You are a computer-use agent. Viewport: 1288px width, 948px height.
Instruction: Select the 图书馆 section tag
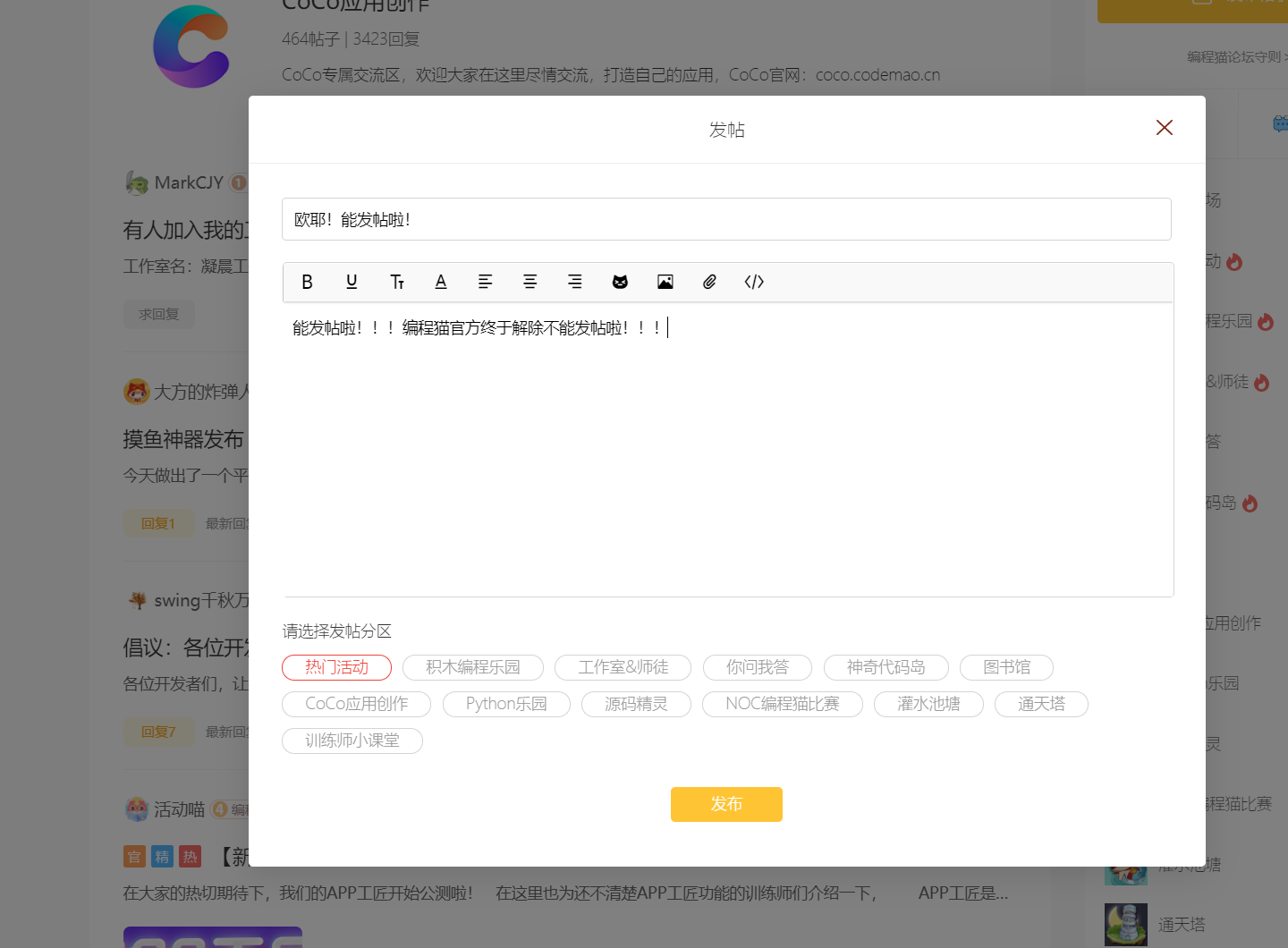1006,667
